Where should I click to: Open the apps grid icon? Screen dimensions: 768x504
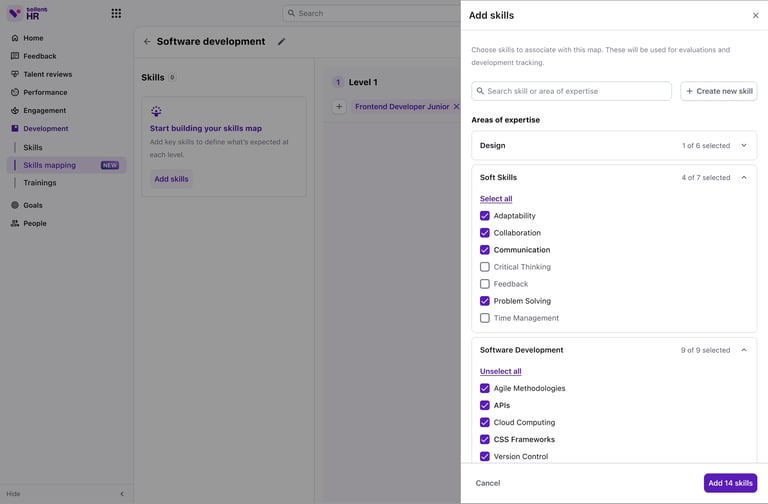tap(116, 13)
